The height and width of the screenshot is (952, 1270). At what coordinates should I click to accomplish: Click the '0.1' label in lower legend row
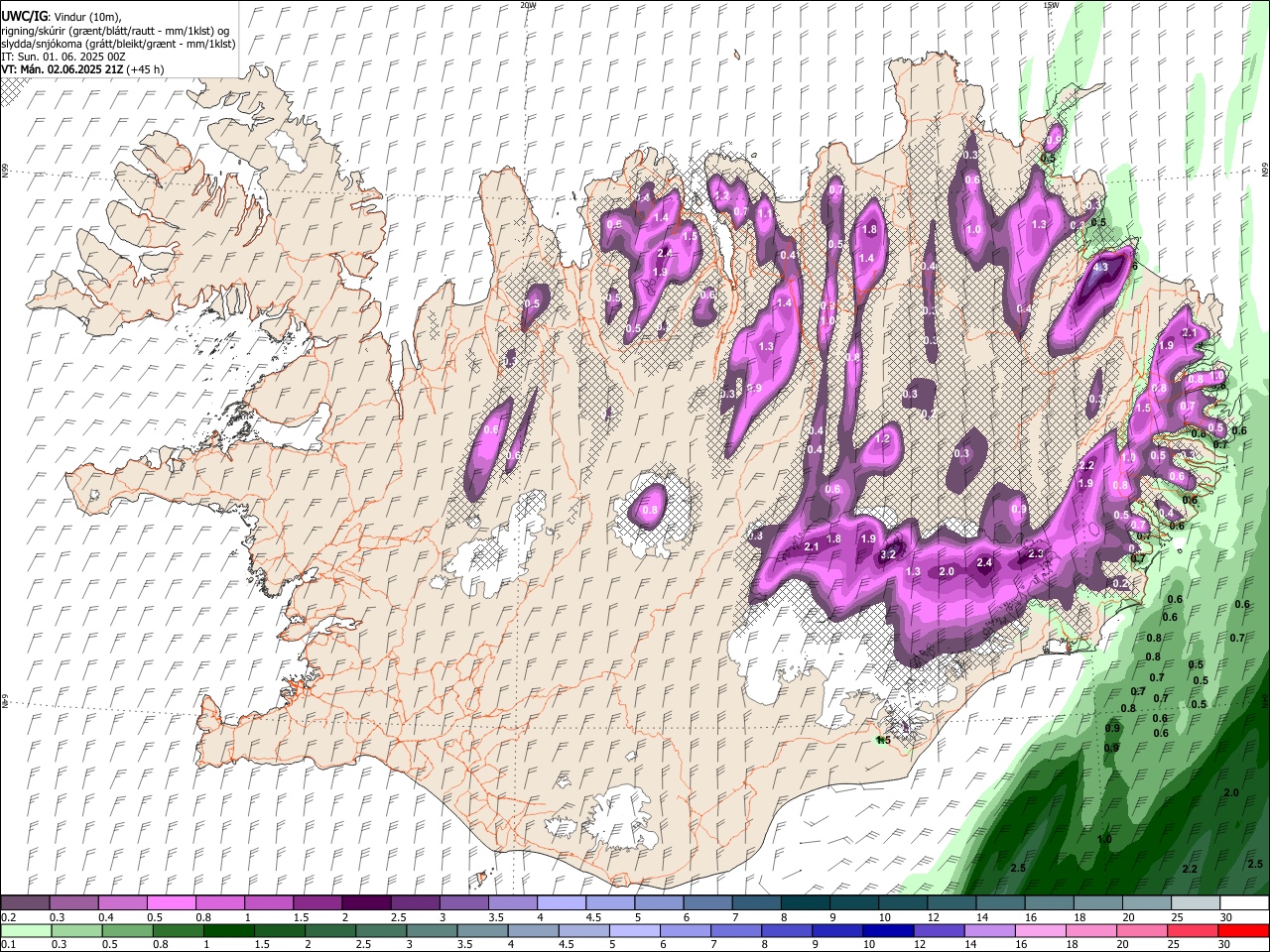coord(9,944)
